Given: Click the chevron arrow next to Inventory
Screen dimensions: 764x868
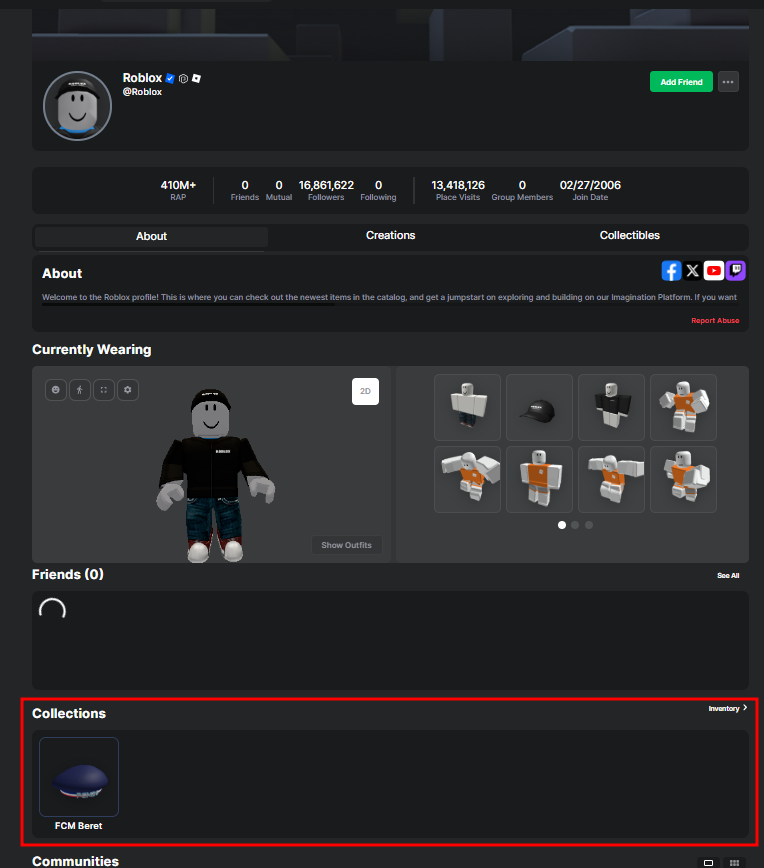Looking at the screenshot, I should 745,707.
